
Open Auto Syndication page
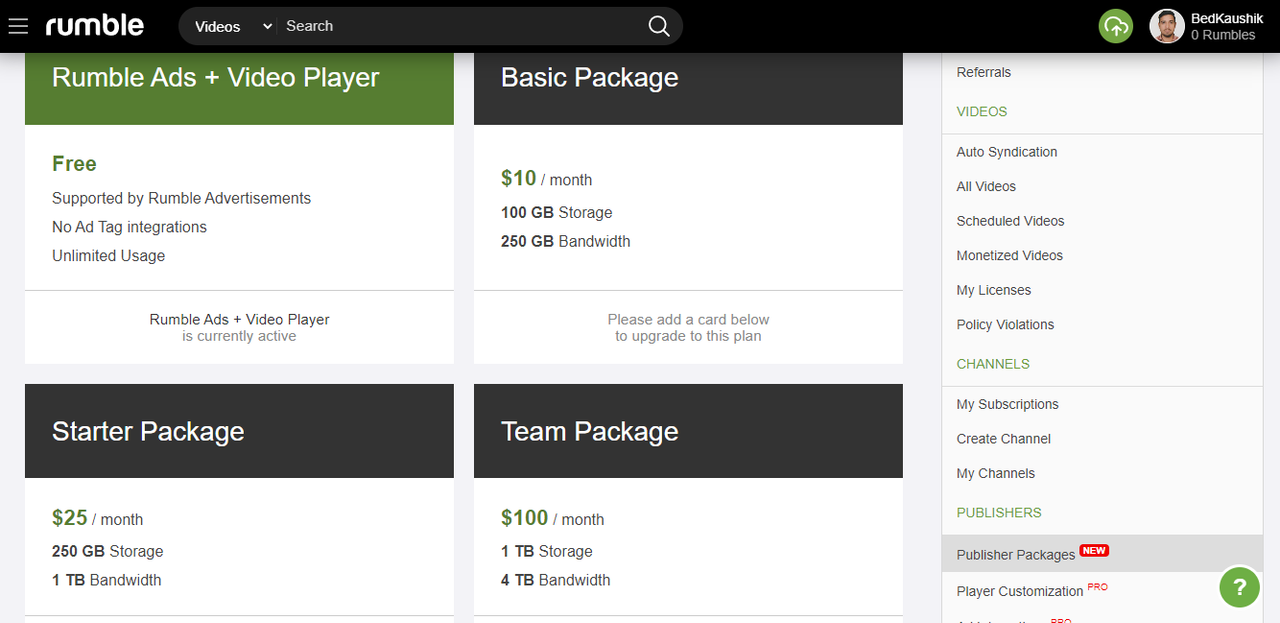(x=1007, y=152)
